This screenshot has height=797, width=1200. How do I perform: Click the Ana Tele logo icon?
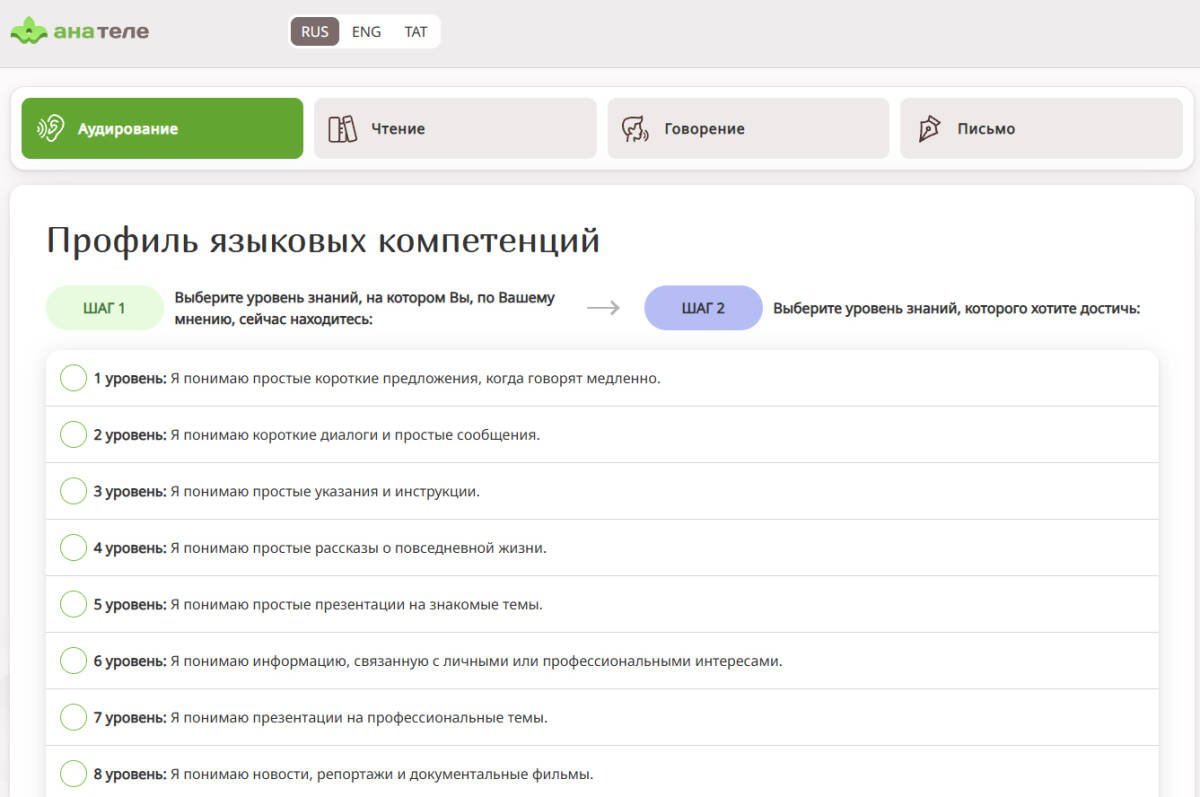point(29,31)
